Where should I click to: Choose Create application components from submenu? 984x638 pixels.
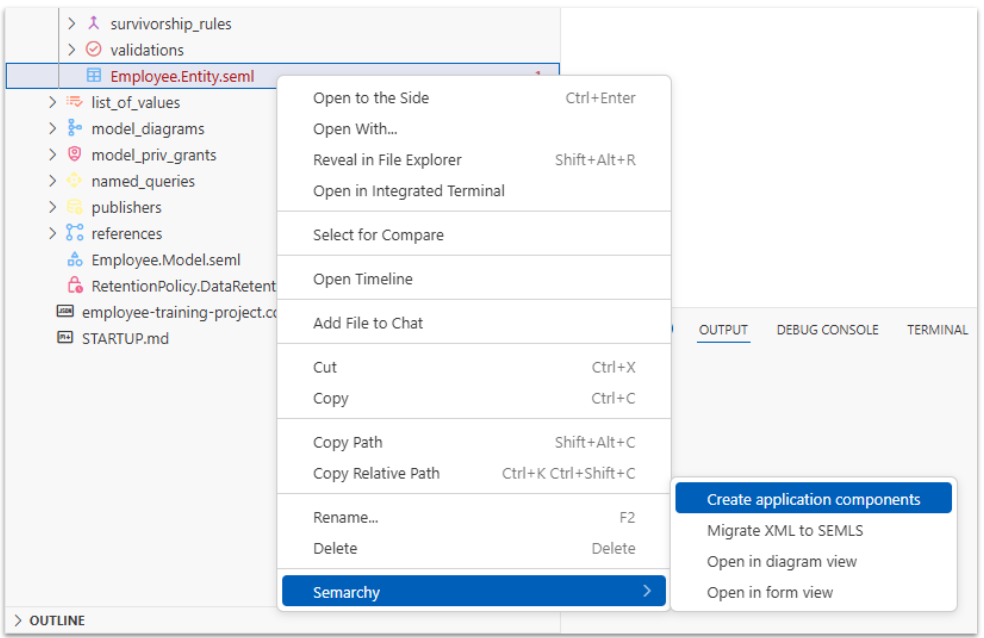tap(813, 499)
